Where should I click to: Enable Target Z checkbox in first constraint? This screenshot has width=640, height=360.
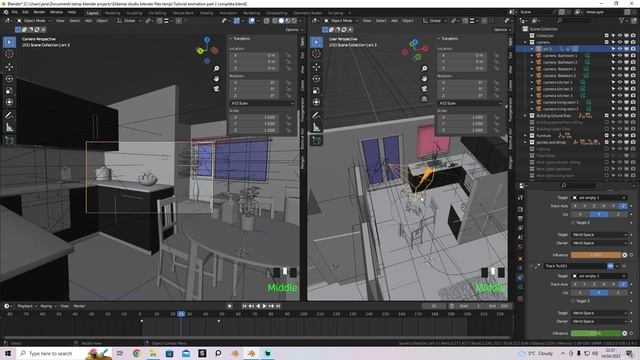pos(573,223)
